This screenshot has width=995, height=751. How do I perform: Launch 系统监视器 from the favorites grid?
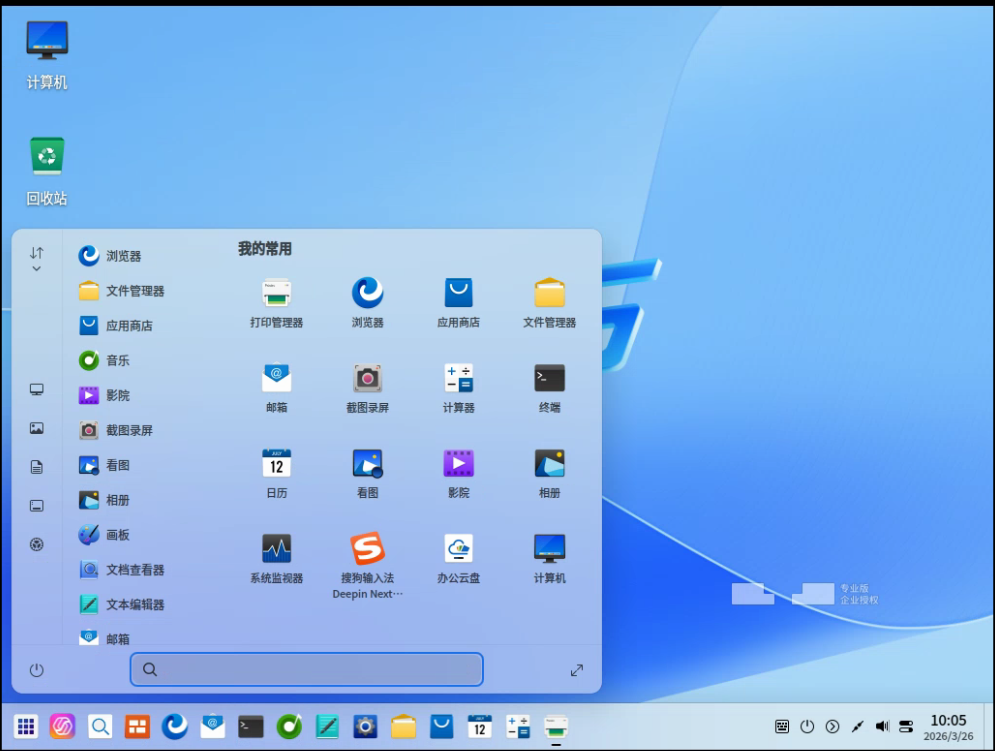click(x=276, y=548)
